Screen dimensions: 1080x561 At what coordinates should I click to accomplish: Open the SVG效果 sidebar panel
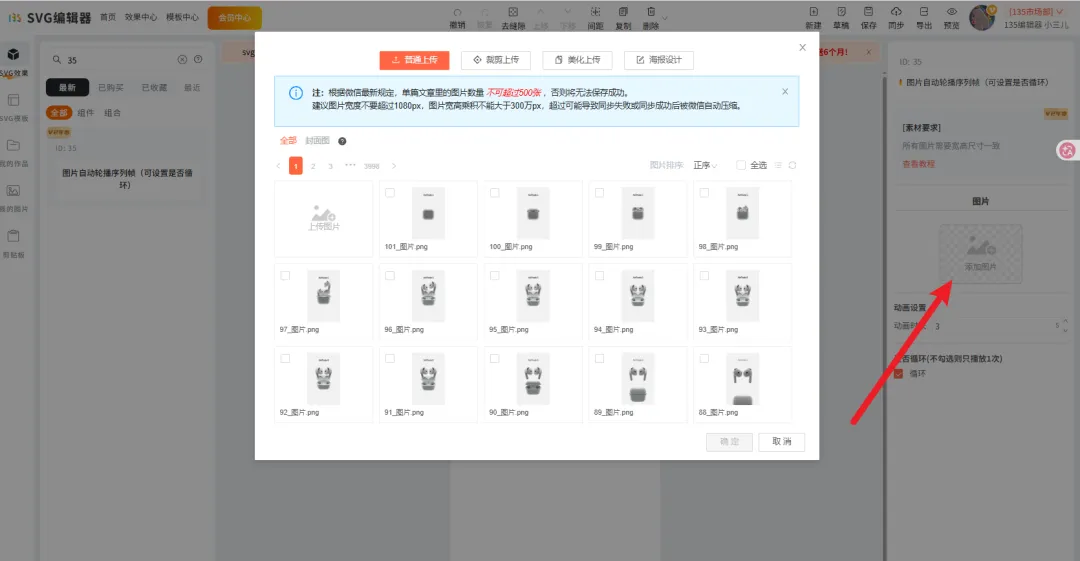[14, 61]
